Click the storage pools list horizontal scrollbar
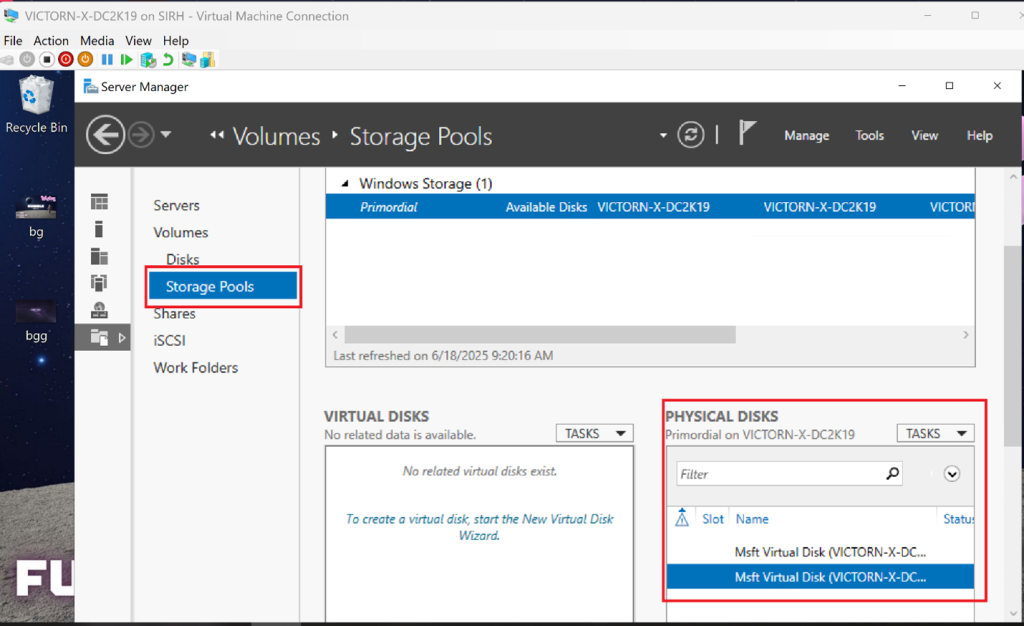 click(x=539, y=334)
